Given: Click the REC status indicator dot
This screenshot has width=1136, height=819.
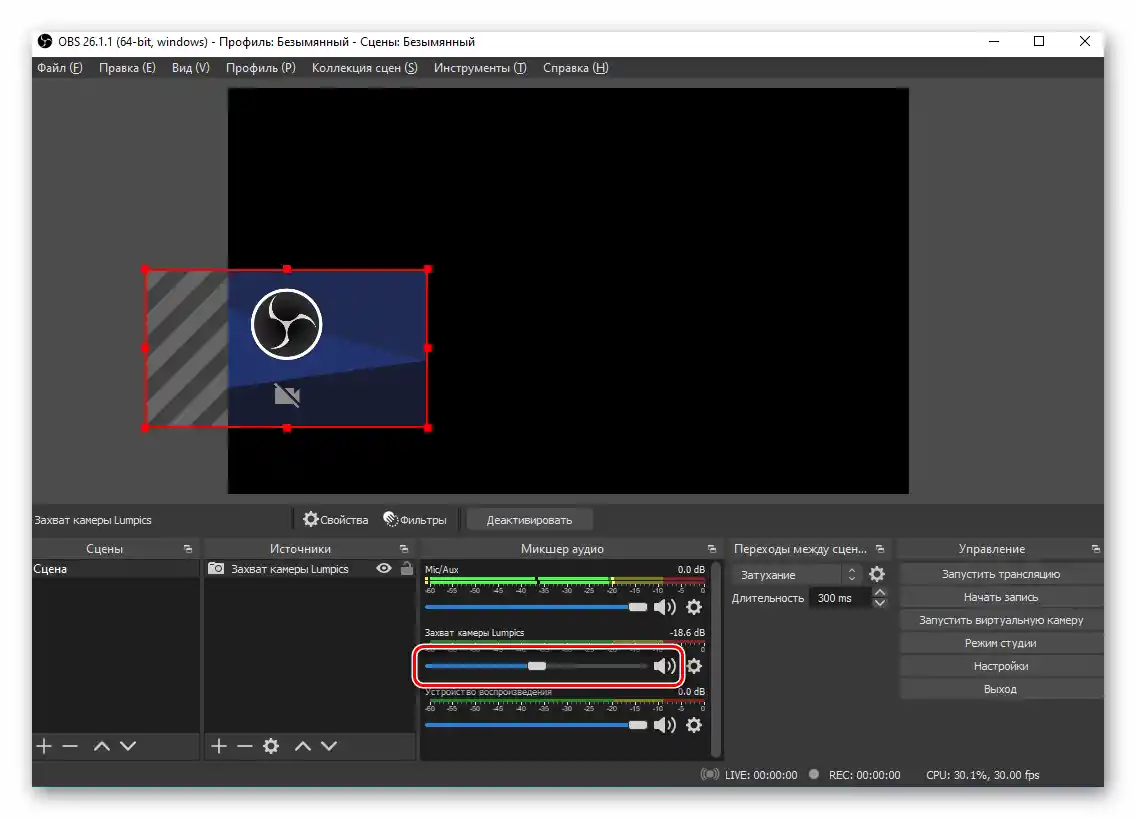Looking at the screenshot, I should 814,774.
